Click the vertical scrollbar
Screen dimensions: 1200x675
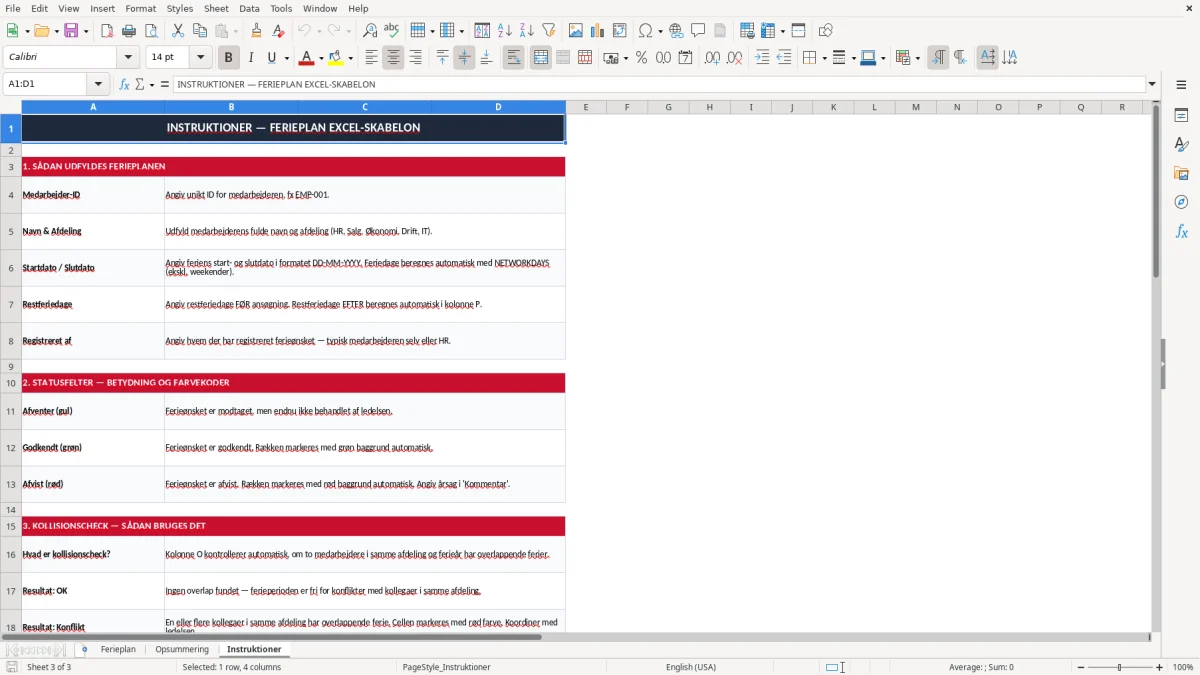[1156, 367]
